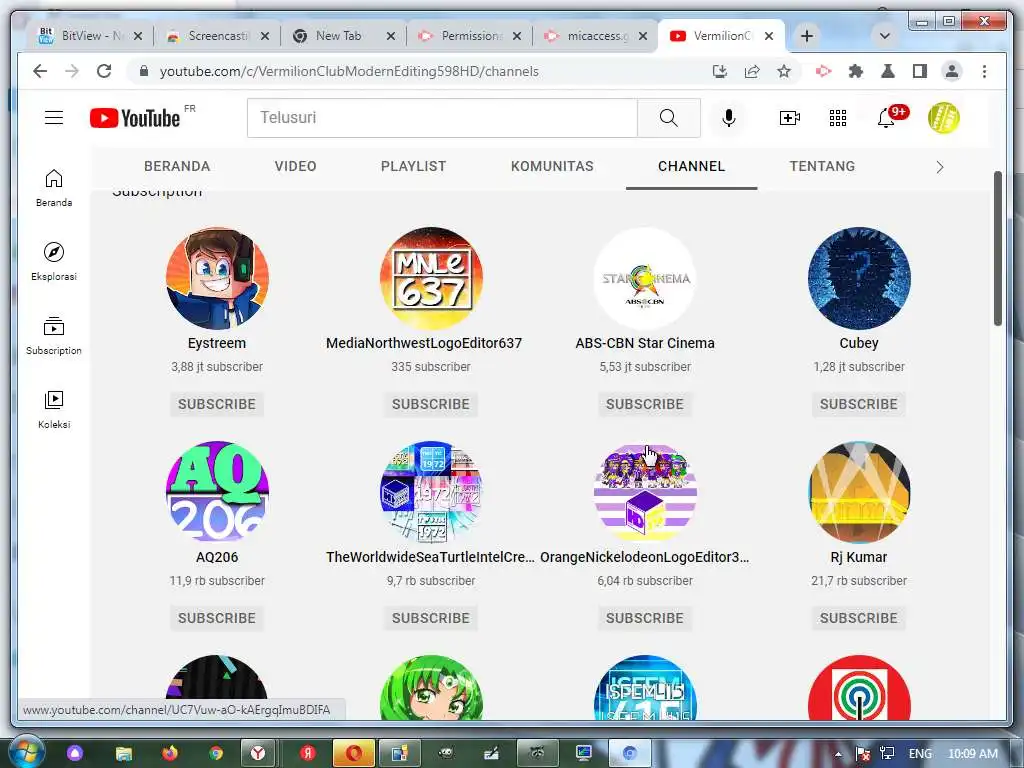Open Star Cinema channel avatar

645,278
